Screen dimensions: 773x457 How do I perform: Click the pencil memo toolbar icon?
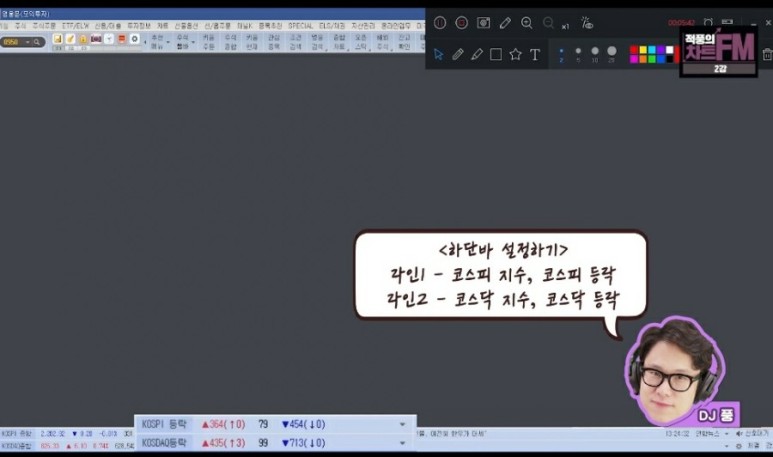point(70,39)
